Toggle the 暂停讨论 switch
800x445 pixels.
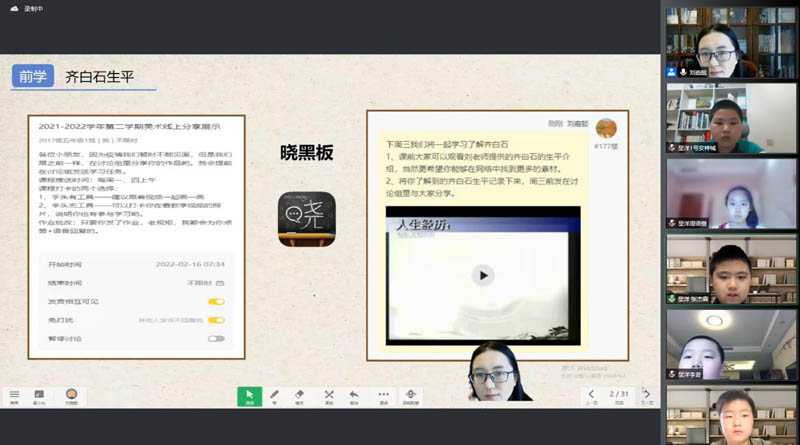pos(216,339)
